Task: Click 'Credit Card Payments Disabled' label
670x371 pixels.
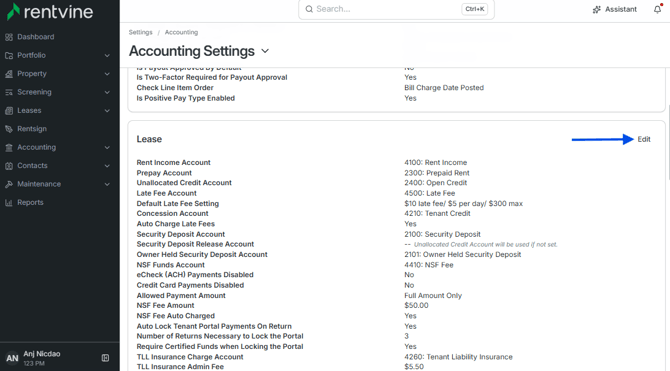Action: pyautogui.click(x=190, y=286)
